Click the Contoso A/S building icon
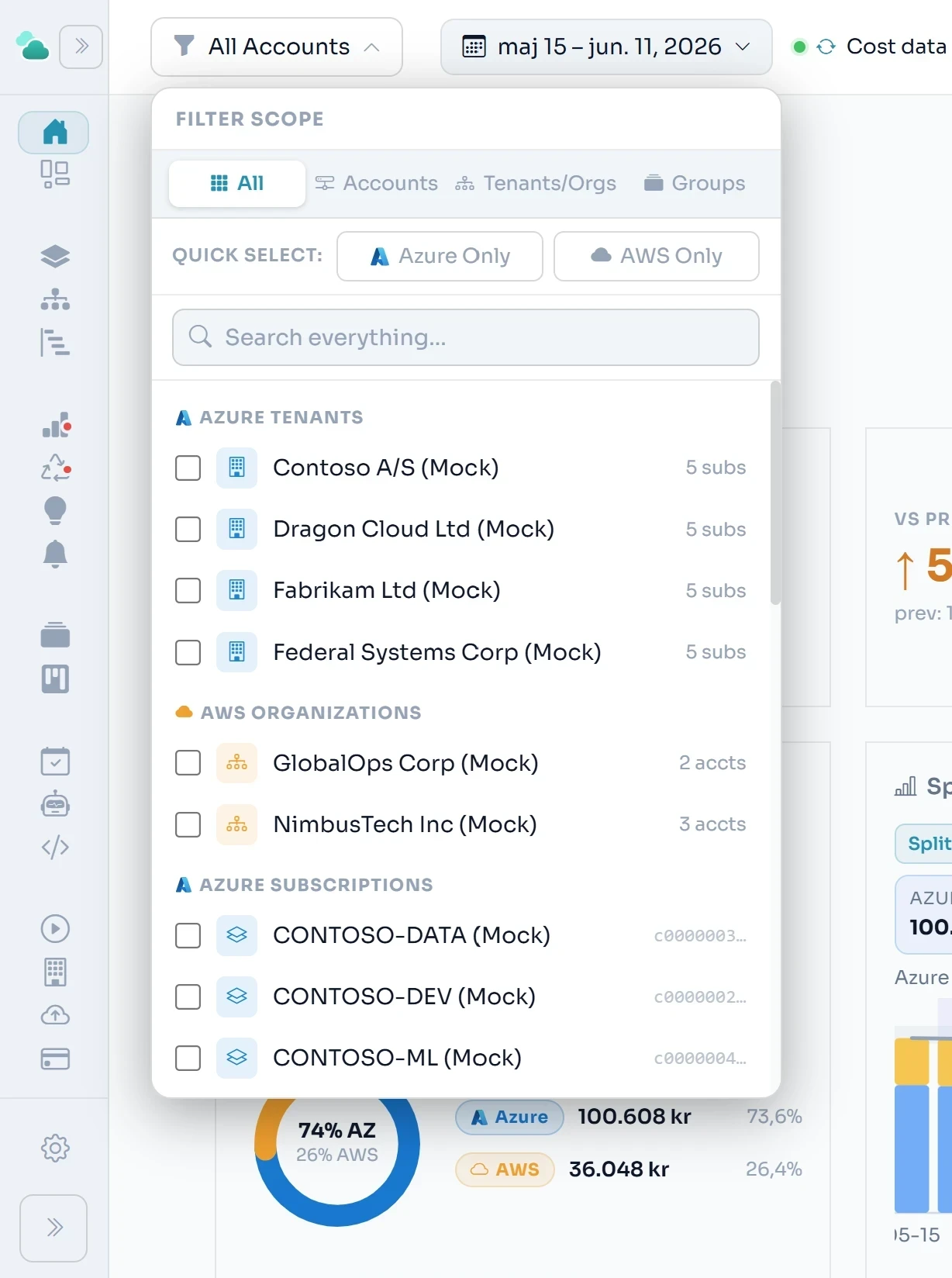 (236, 468)
